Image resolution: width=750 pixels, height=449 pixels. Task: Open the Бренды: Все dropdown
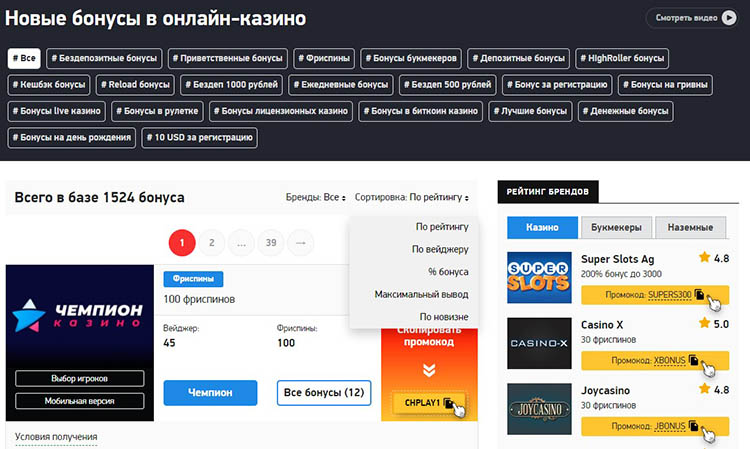[x=315, y=197]
